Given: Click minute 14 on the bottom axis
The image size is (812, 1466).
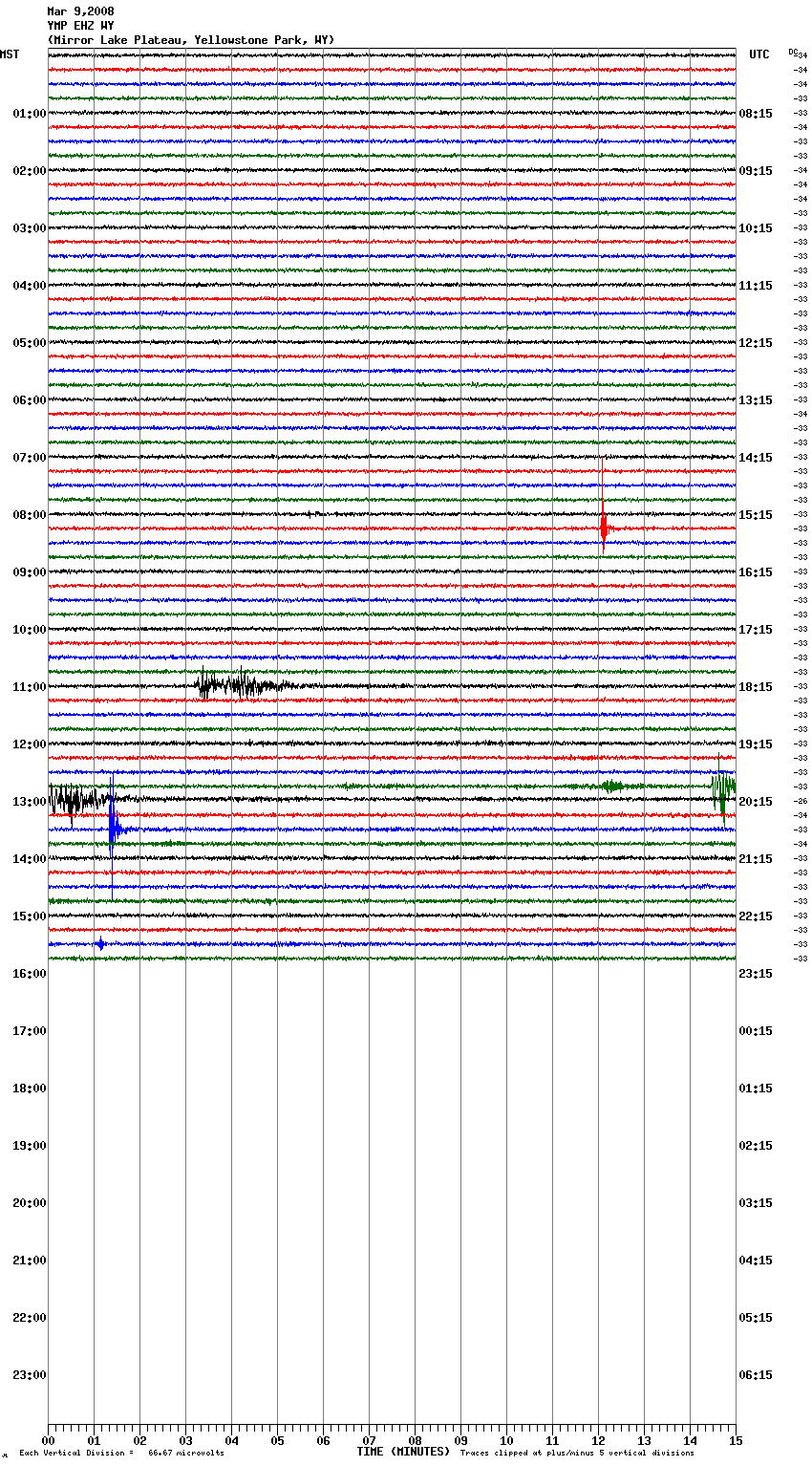Looking at the screenshot, I should (x=690, y=1440).
